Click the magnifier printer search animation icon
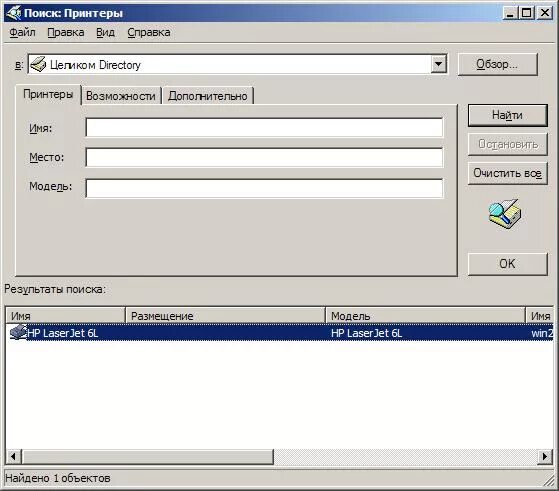The height and width of the screenshot is (491, 559). (505, 214)
